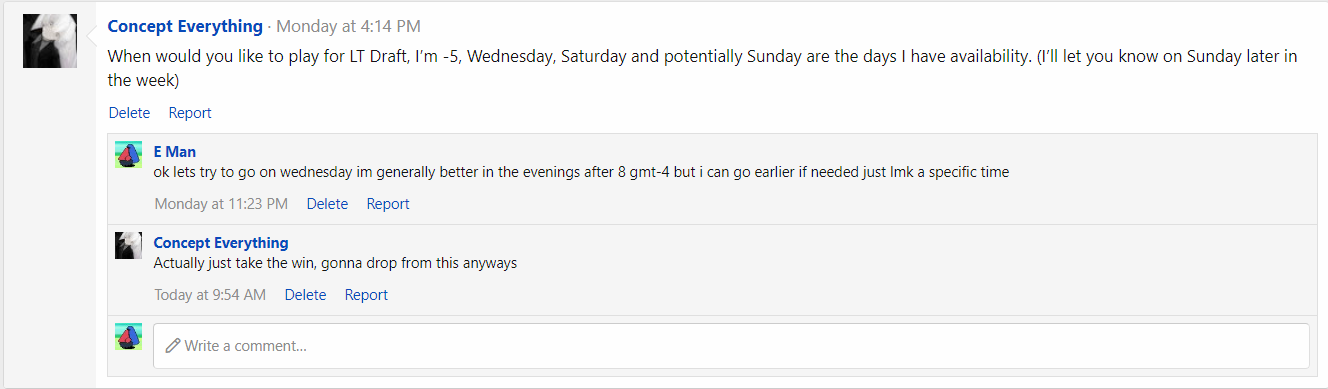Screen dimensions: 1328x389
Task: Open the Monday at 4:14 PM timestamp
Action: 348,26
